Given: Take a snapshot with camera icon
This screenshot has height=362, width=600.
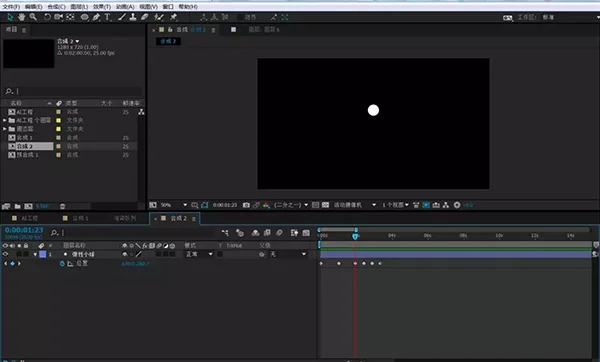Looking at the screenshot, I should coord(246,205).
